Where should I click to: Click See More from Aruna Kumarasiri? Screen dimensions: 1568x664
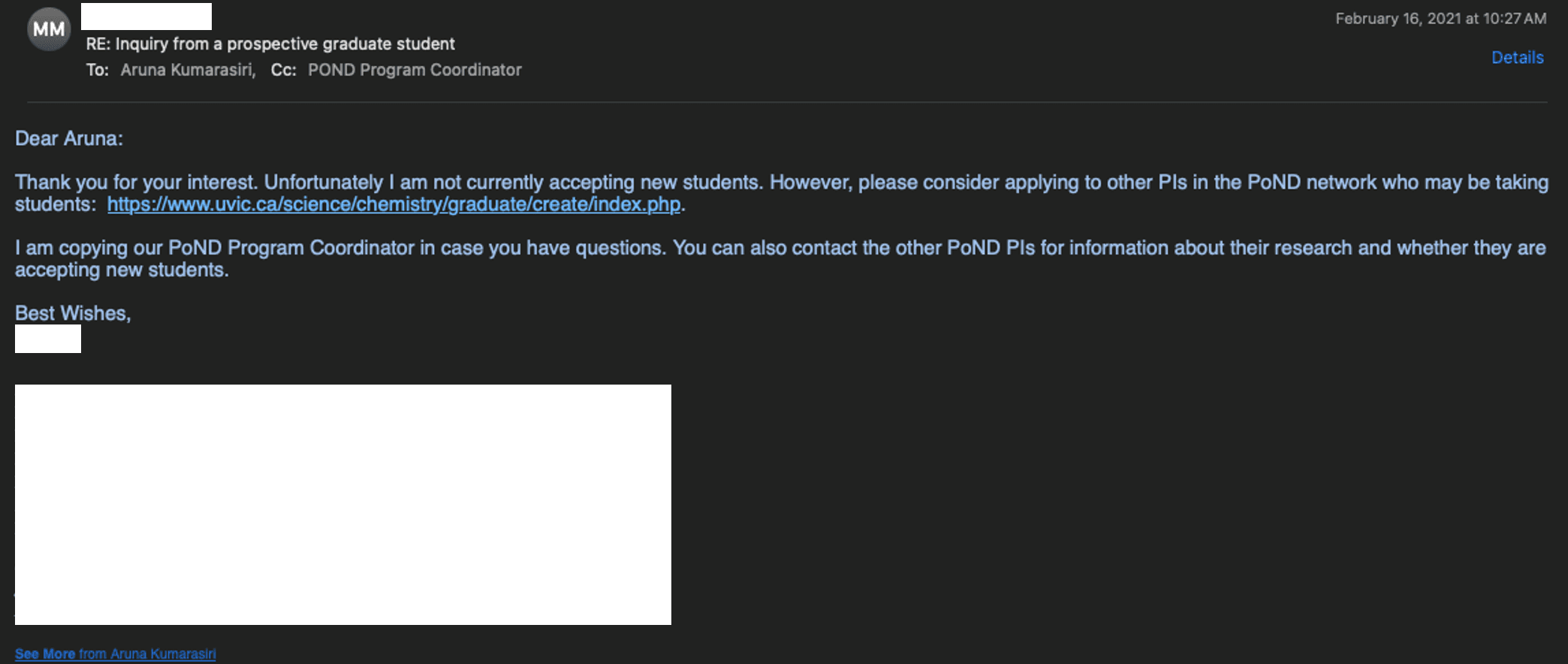(x=115, y=653)
